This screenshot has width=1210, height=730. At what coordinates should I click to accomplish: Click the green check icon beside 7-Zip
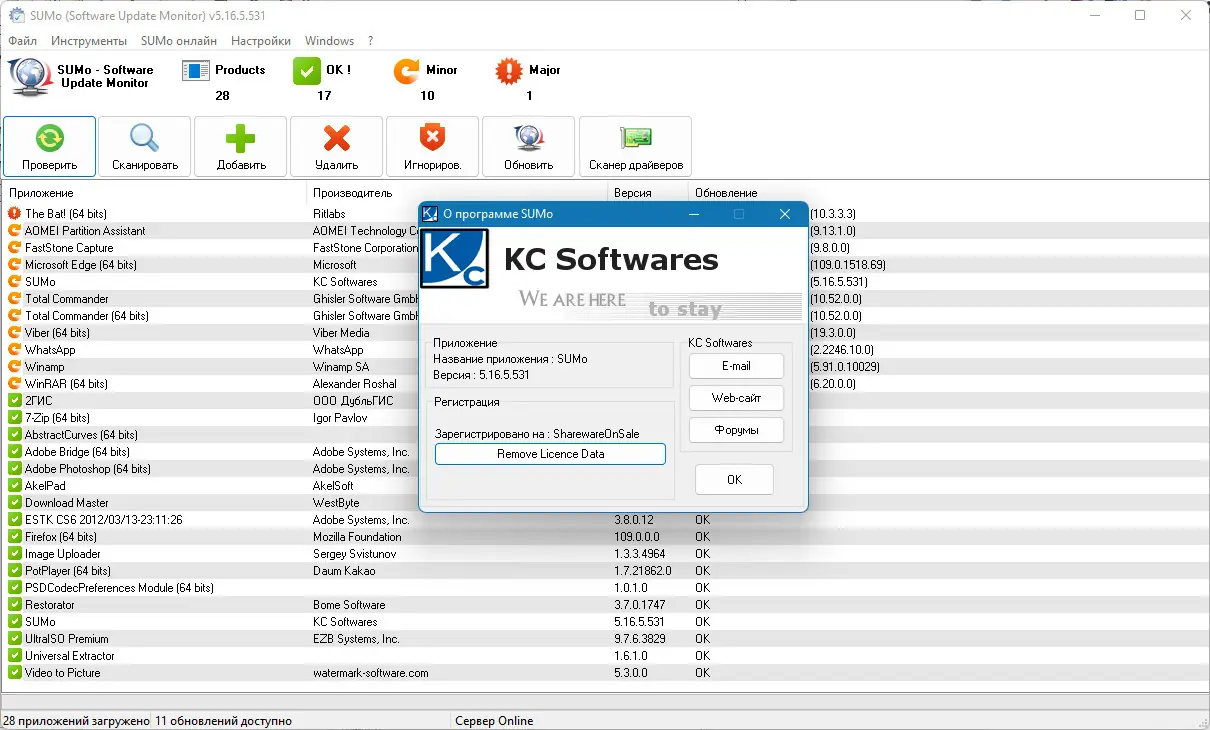point(14,418)
